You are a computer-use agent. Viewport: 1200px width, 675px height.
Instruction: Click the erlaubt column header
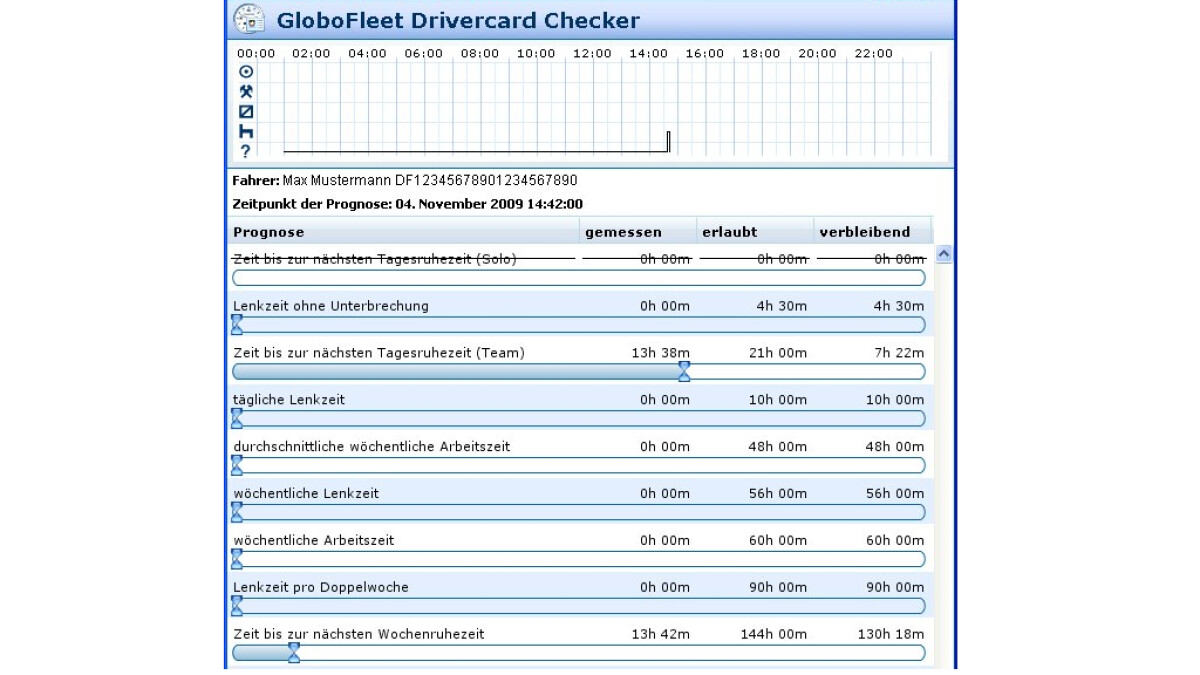pos(756,232)
